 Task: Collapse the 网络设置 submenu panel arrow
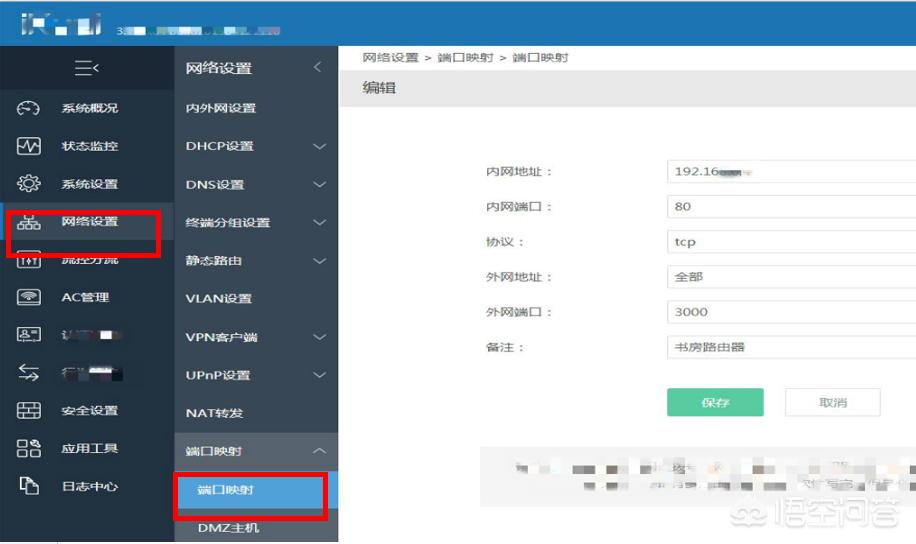(x=317, y=67)
